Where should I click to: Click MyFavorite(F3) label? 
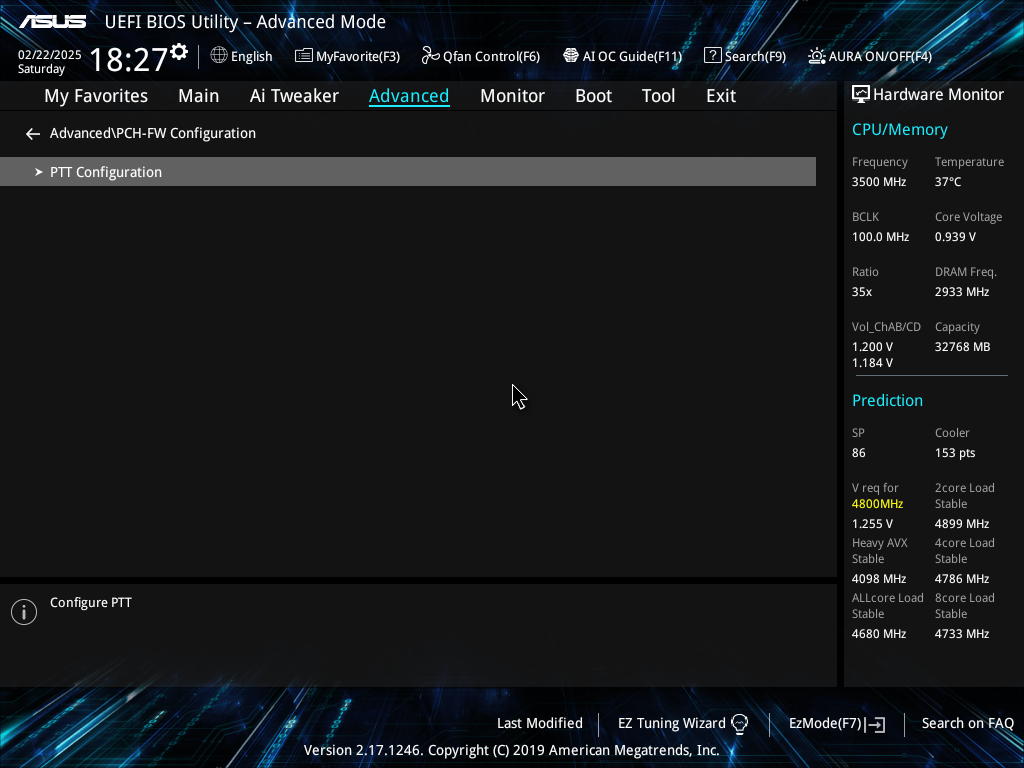pyautogui.click(x=358, y=57)
